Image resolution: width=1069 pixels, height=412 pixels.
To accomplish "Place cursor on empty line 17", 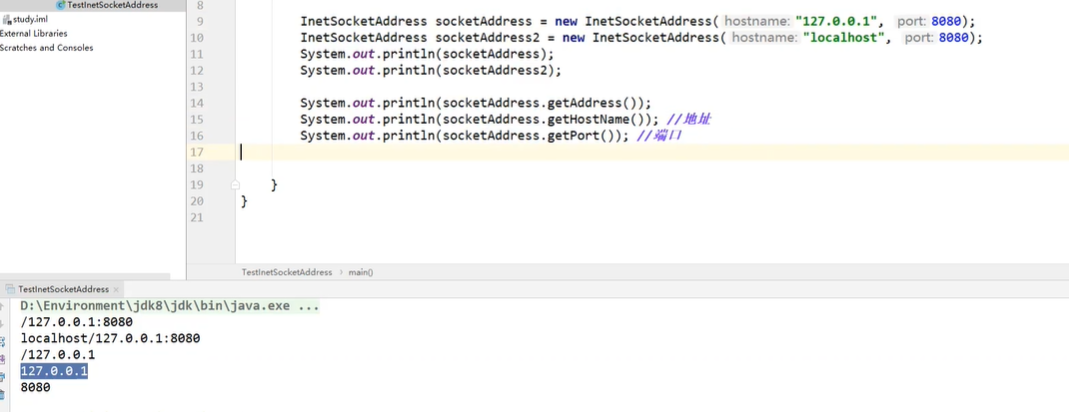I will point(652,152).
